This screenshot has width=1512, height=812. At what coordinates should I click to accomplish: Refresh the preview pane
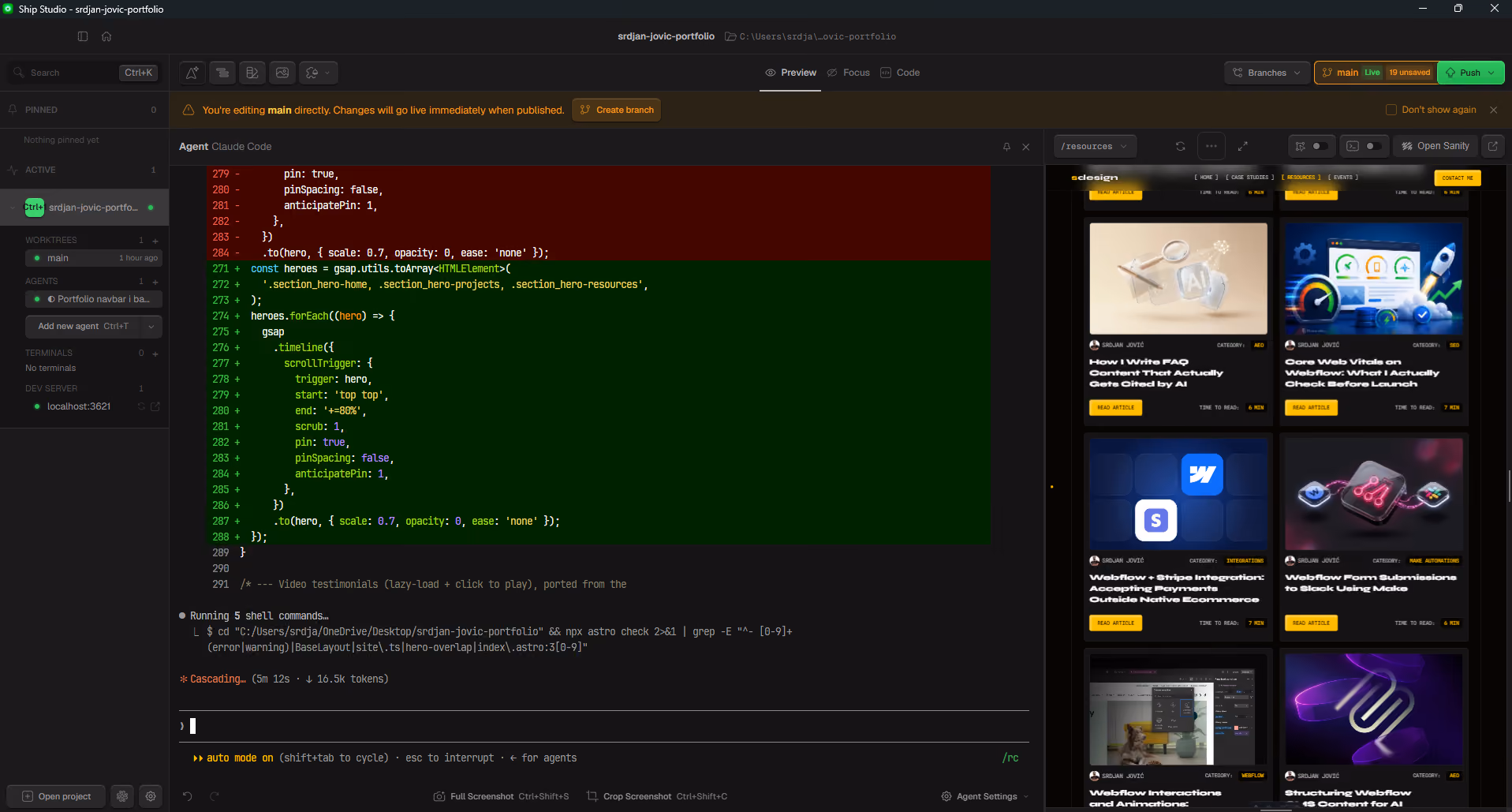(x=1181, y=146)
